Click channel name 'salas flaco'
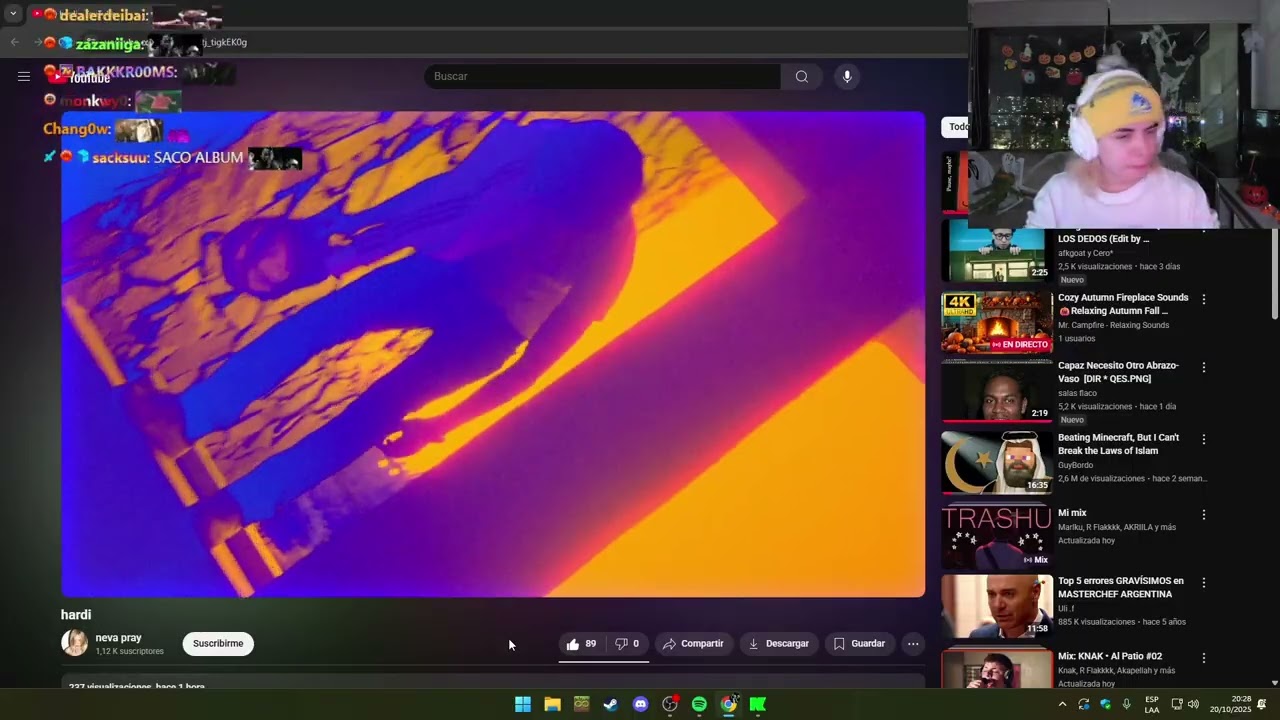This screenshot has height=720, width=1280. click(x=1077, y=393)
